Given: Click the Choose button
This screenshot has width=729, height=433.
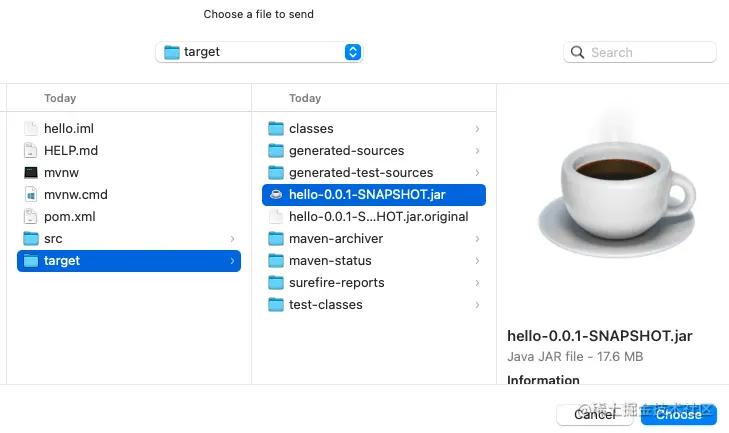Looking at the screenshot, I should [679, 414].
